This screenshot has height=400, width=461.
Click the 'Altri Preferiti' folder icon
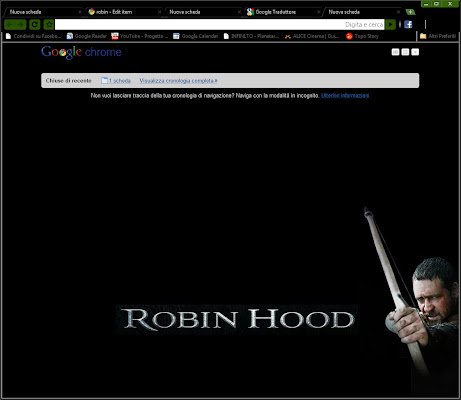coord(423,36)
